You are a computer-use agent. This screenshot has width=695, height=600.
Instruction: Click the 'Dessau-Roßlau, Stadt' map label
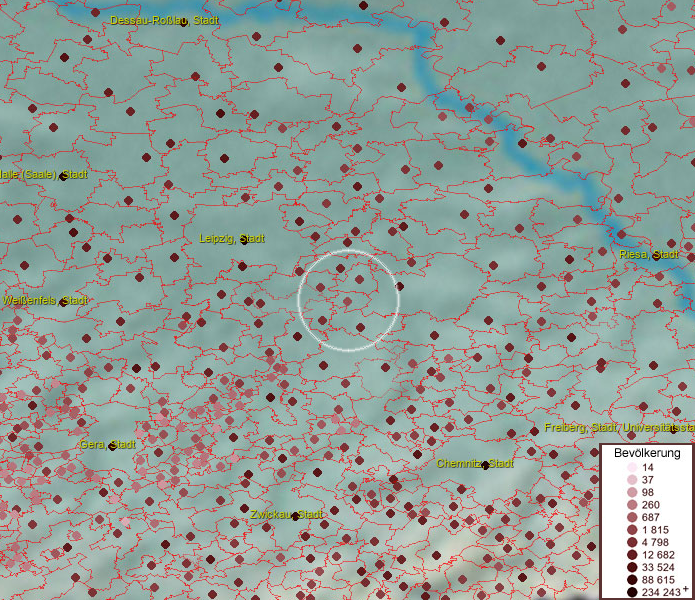[x=164, y=20]
